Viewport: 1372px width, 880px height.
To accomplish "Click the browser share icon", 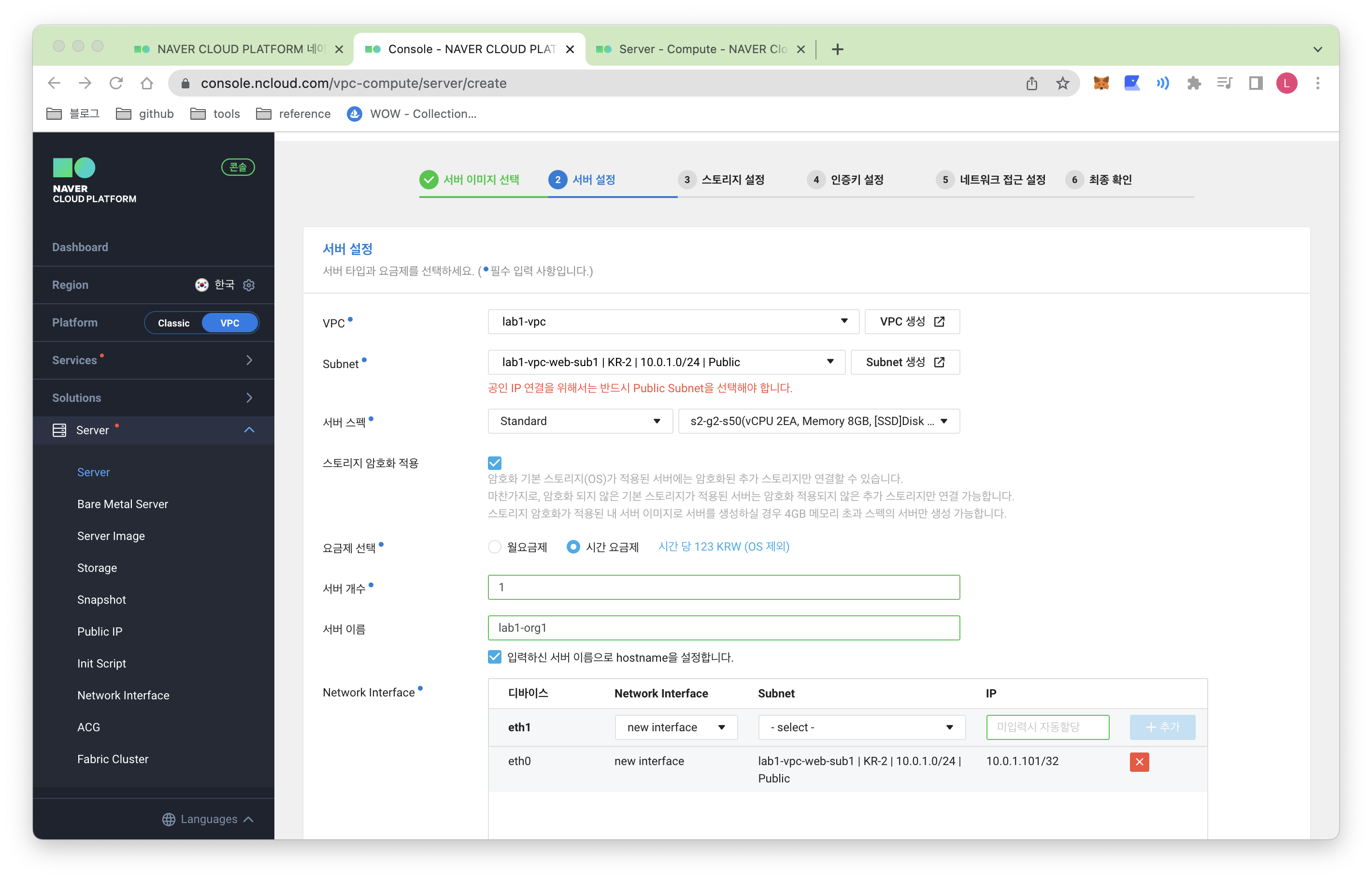I will click(x=1031, y=84).
